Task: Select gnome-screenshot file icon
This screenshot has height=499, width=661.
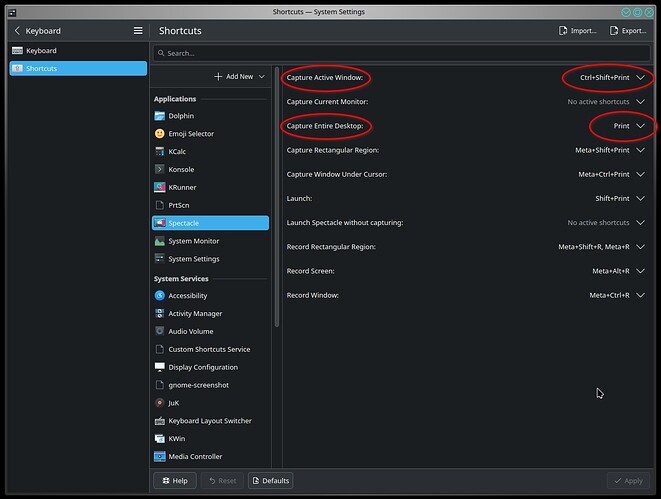Action: click(x=159, y=385)
